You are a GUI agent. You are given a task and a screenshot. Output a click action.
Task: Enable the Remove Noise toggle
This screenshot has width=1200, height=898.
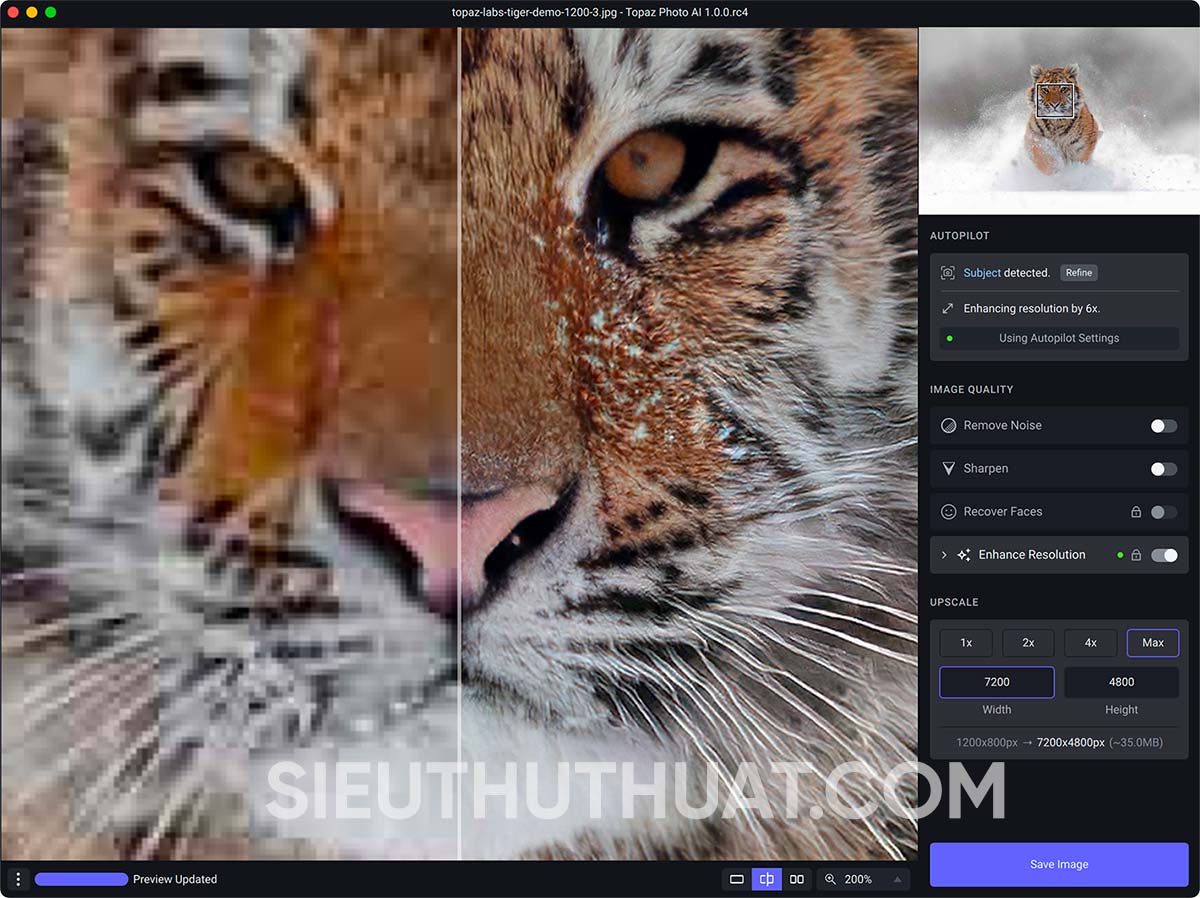1164,426
